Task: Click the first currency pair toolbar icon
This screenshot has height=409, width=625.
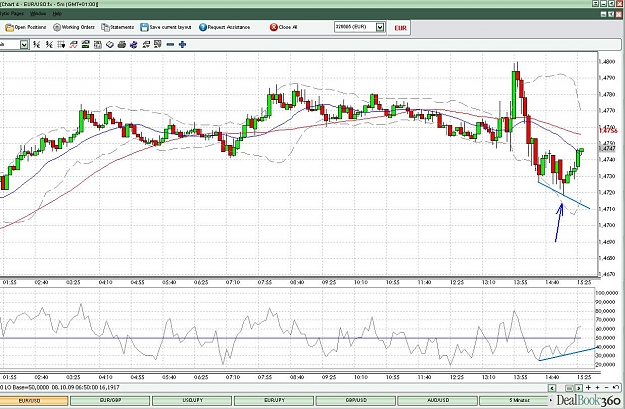Action: point(37,44)
